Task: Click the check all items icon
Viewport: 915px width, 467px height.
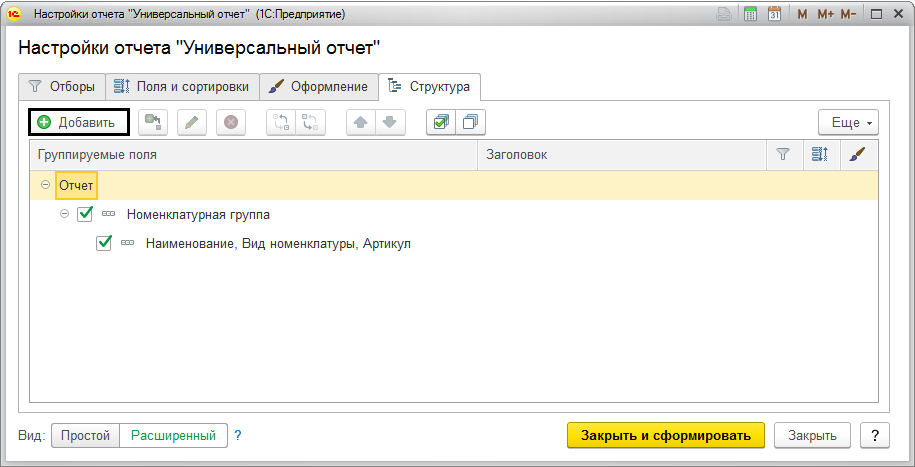Action: point(441,122)
